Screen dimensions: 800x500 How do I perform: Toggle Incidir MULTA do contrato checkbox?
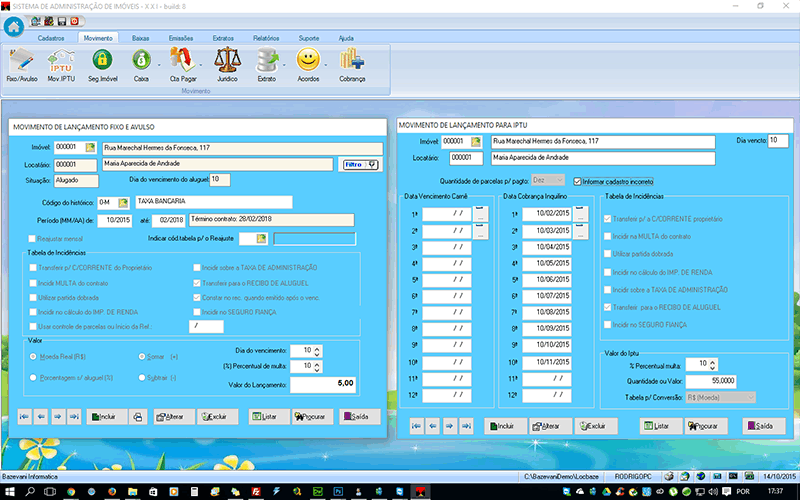pyautogui.click(x=33, y=283)
